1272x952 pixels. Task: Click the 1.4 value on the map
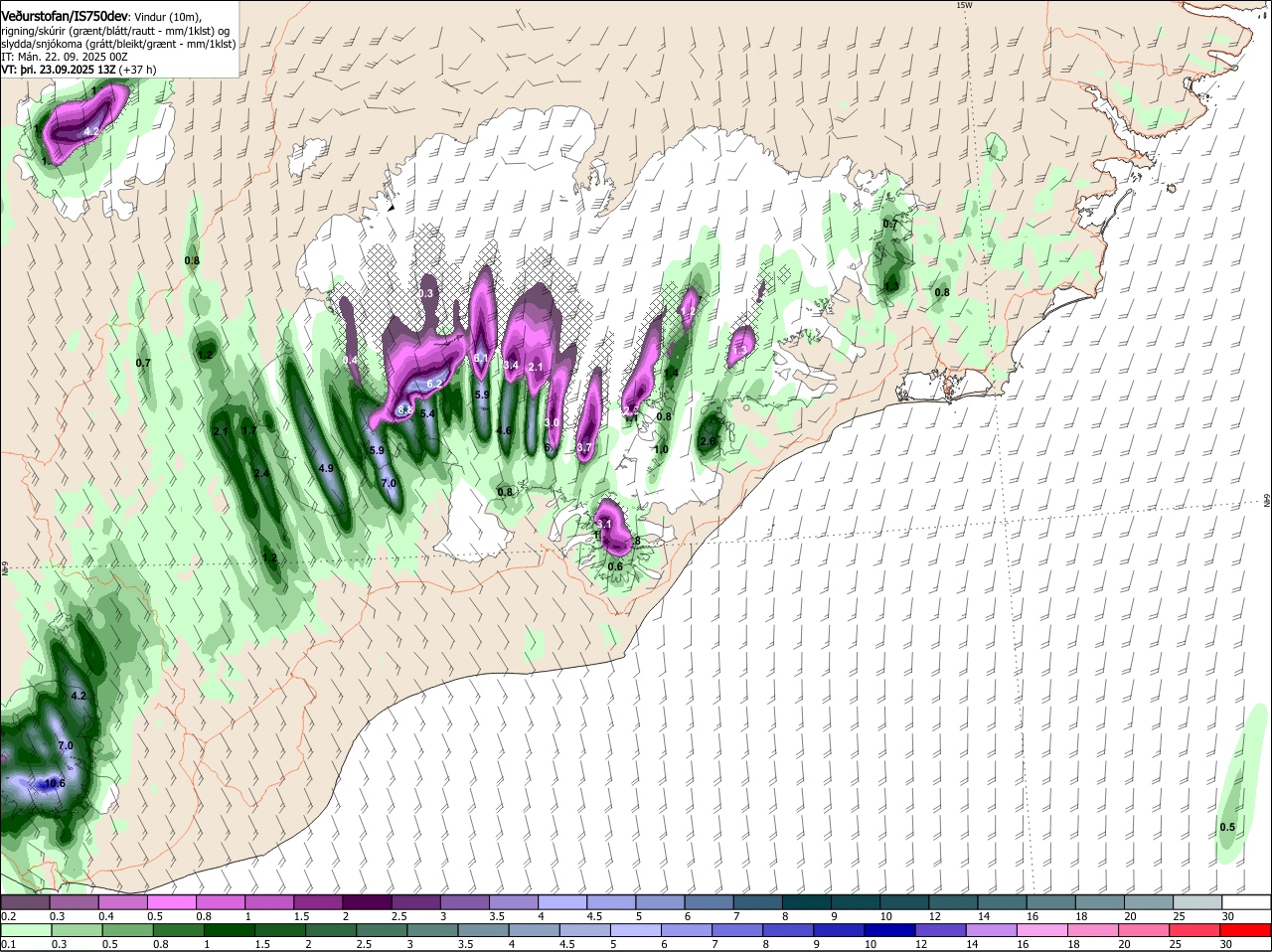coord(671,374)
